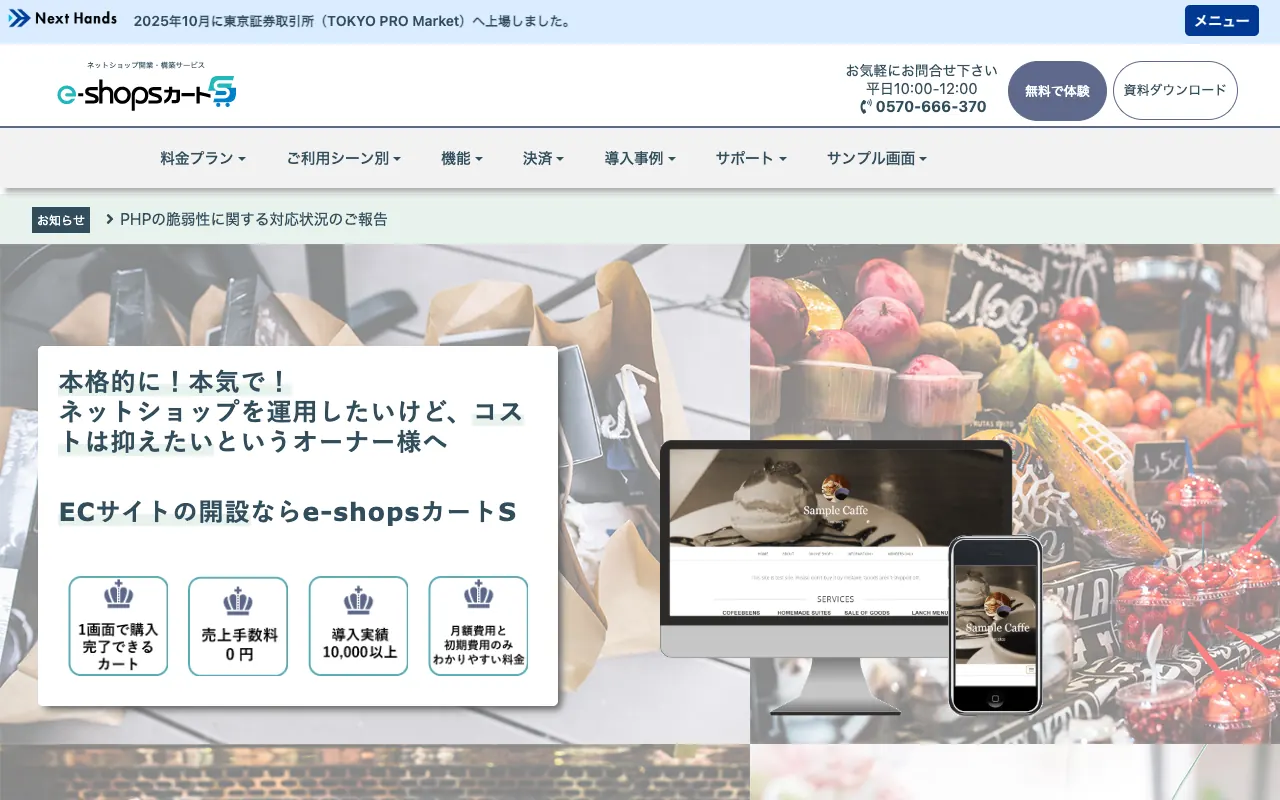Image resolution: width=1280 pixels, height=800 pixels.
Task: Expand the 料金プラン dropdown menu
Action: [x=203, y=158]
